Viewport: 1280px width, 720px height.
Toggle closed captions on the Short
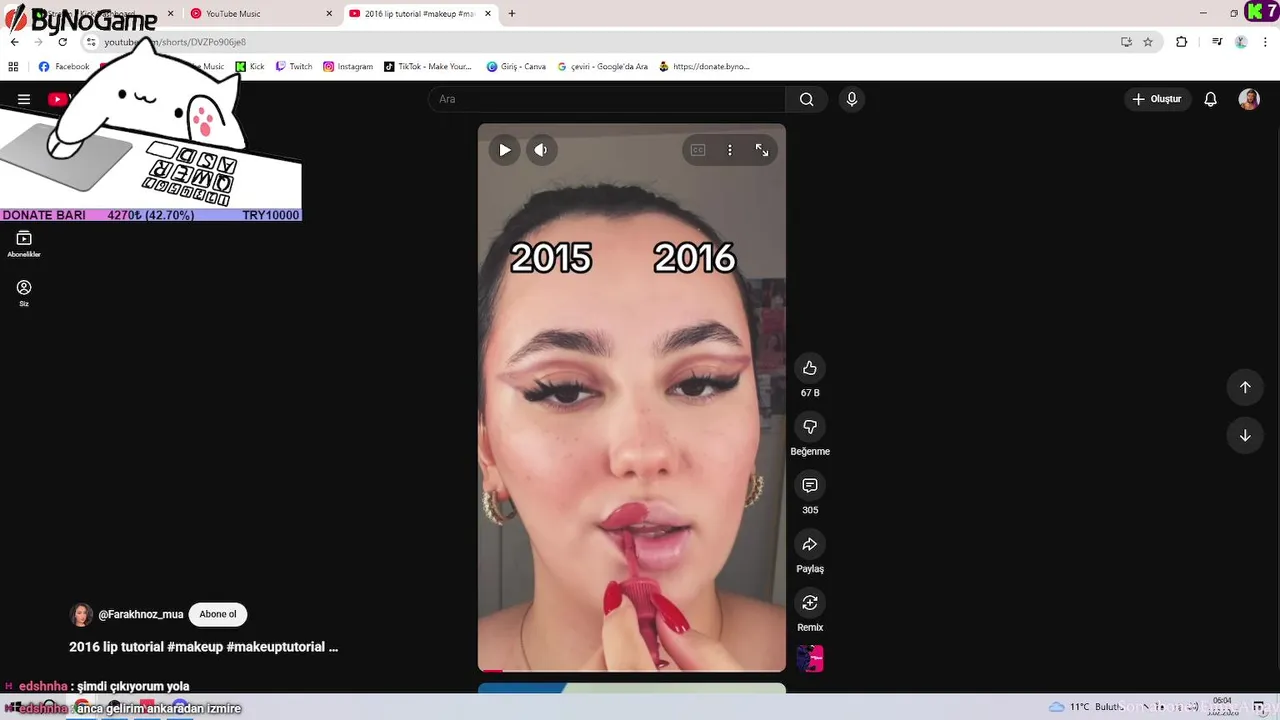click(698, 150)
